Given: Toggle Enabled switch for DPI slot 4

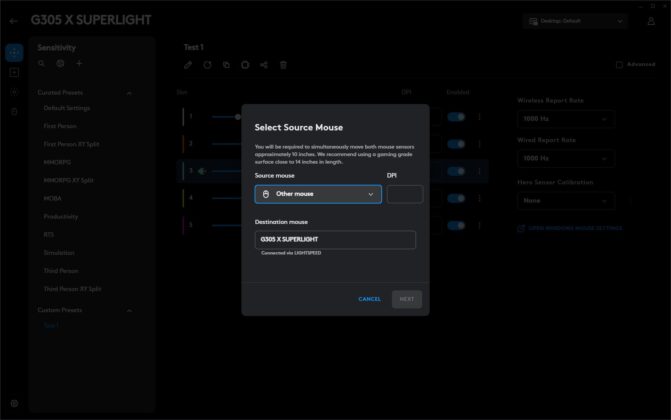Looking at the screenshot, I should [x=456, y=198].
